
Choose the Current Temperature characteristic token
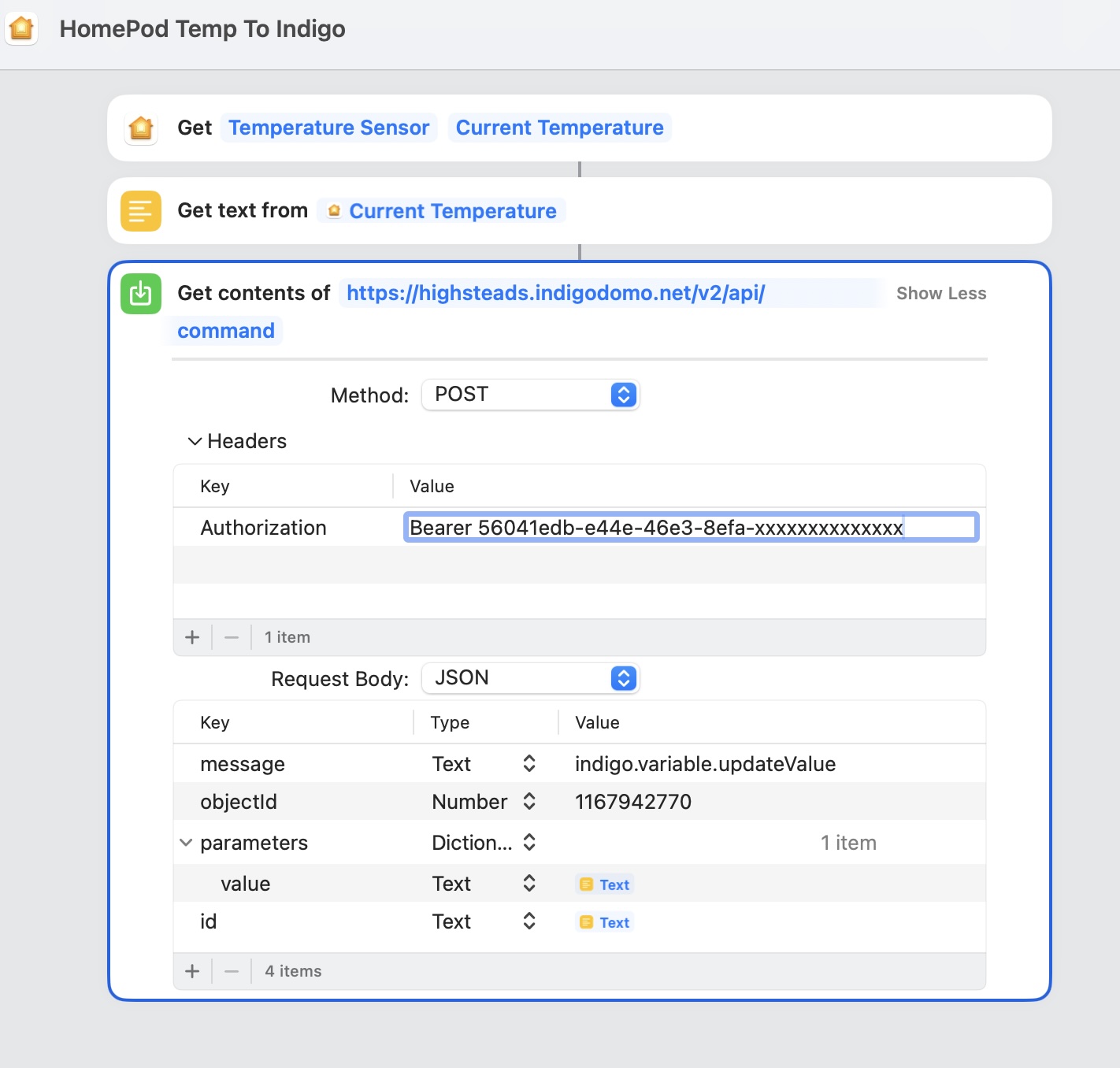560,128
